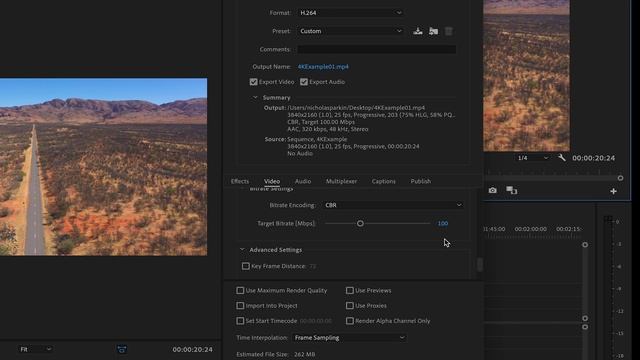This screenshot has width=640, height=360.
Task: Open the Preset Custom dropdown
Action: [350, 31]
